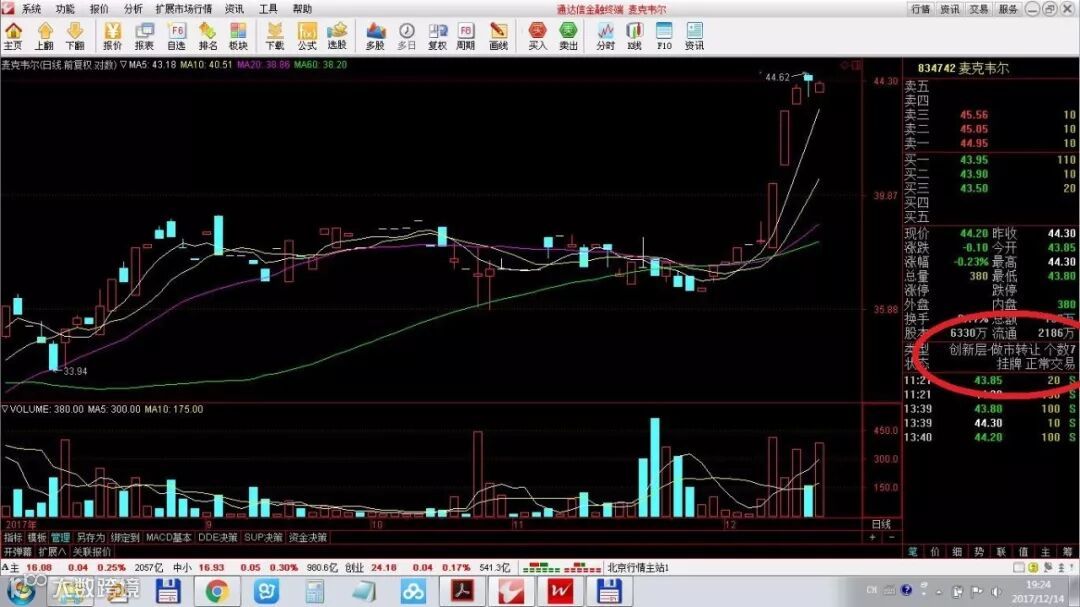This screenshot has height=607, width=1080.
Task: Open the 功能 menu
Action: 65,9
